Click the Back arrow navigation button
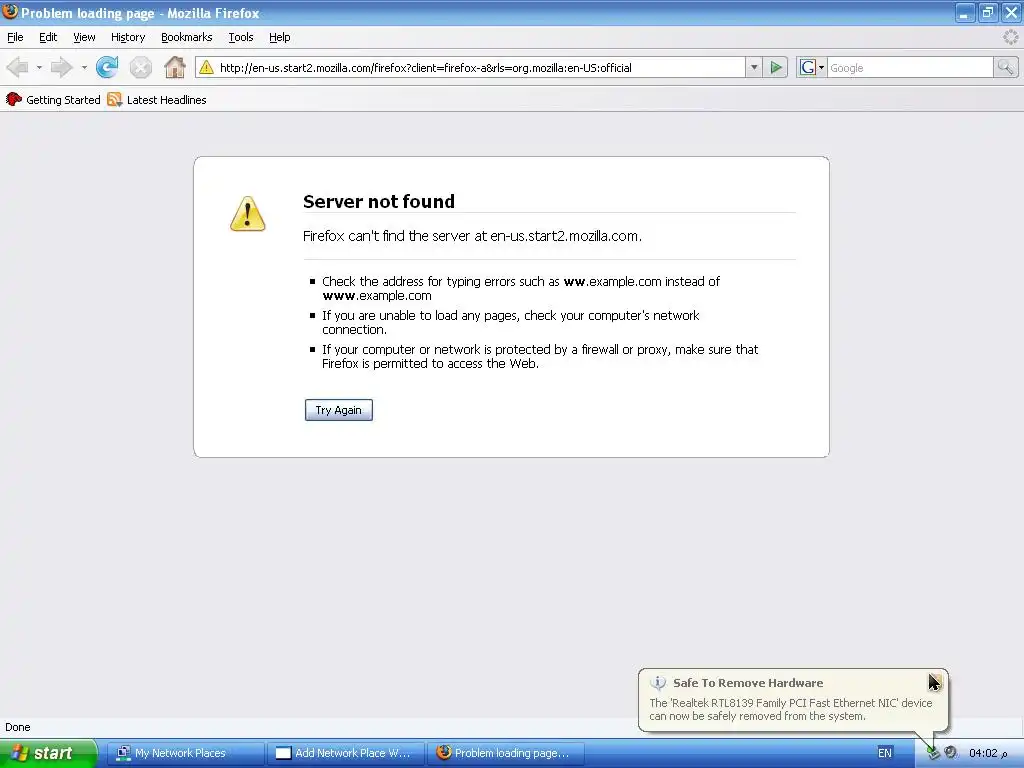The width and height of the screenshot is (1024, 768). 18,67
